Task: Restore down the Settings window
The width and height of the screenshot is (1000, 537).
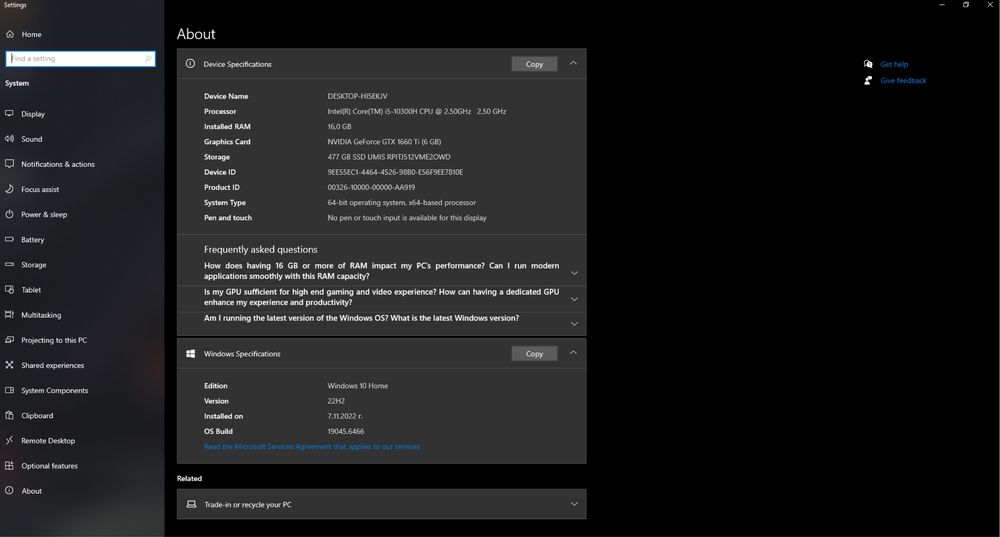Action: pyautogui.click(x=966, y=4)
